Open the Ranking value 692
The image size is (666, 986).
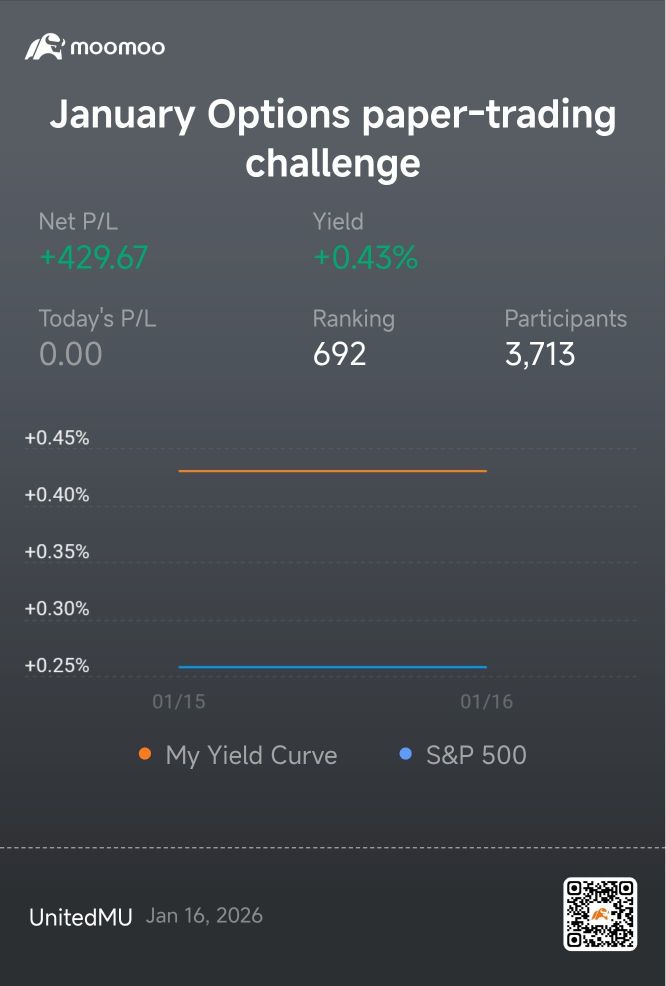coord(340,354)
